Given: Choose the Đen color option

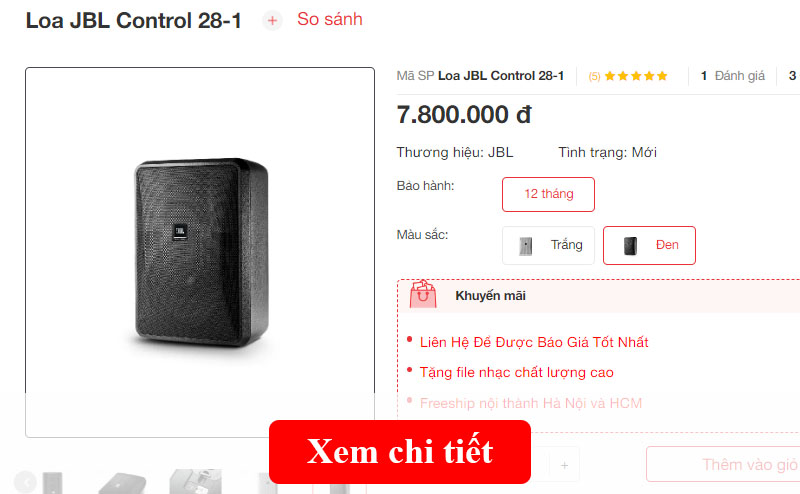Looking at the screenshot, I should pos(649,245).
